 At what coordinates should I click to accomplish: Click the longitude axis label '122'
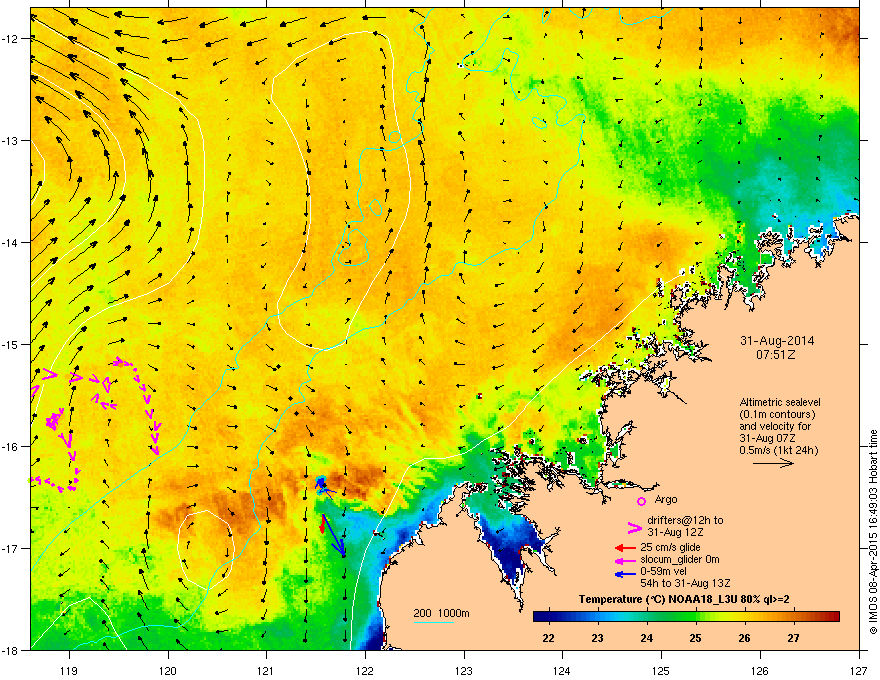click(x=365, y=670)
